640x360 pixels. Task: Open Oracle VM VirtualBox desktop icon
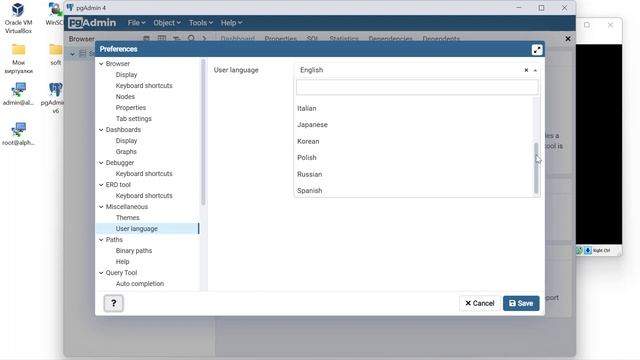(18, 18)
